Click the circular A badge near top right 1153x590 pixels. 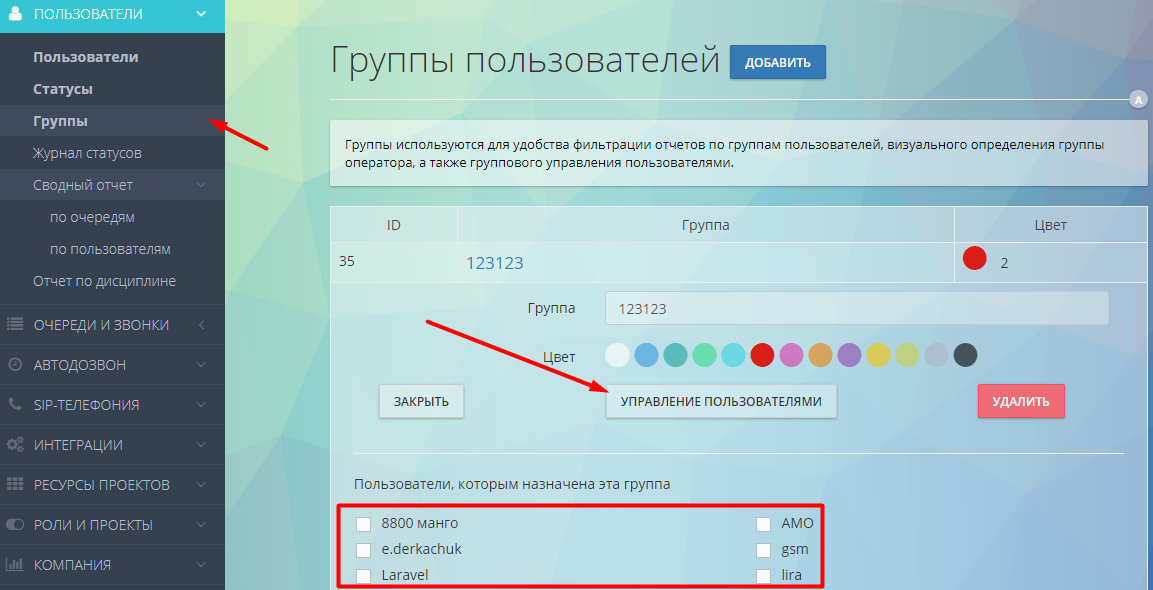coord(1138,99)
